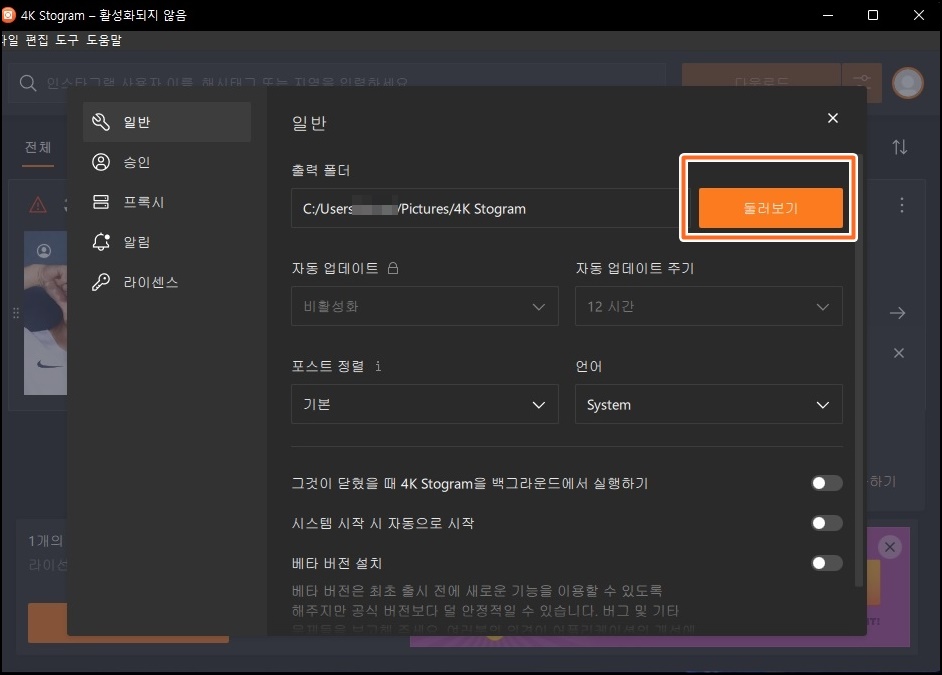Viewport: 942px width, 675px height.
Task: Open the 자동 업데이트 주기 dropdown
Action: [709, 306]
